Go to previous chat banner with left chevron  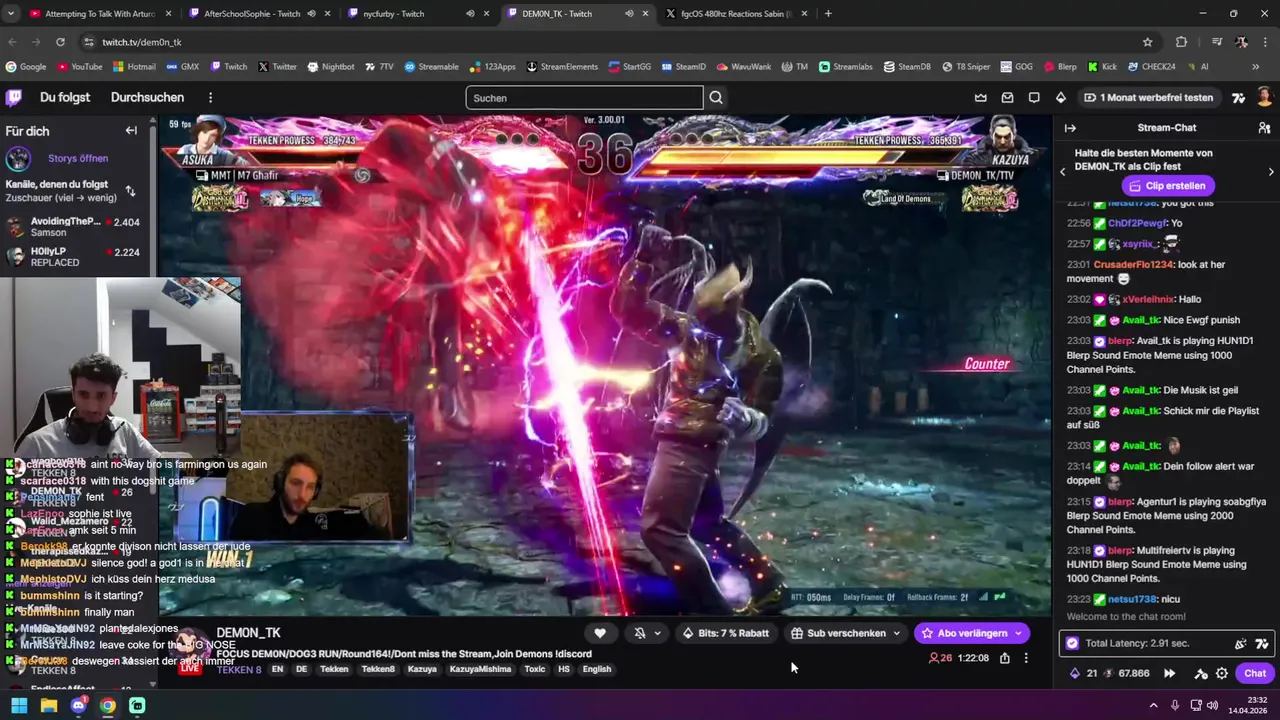(x=1062, y=172)
